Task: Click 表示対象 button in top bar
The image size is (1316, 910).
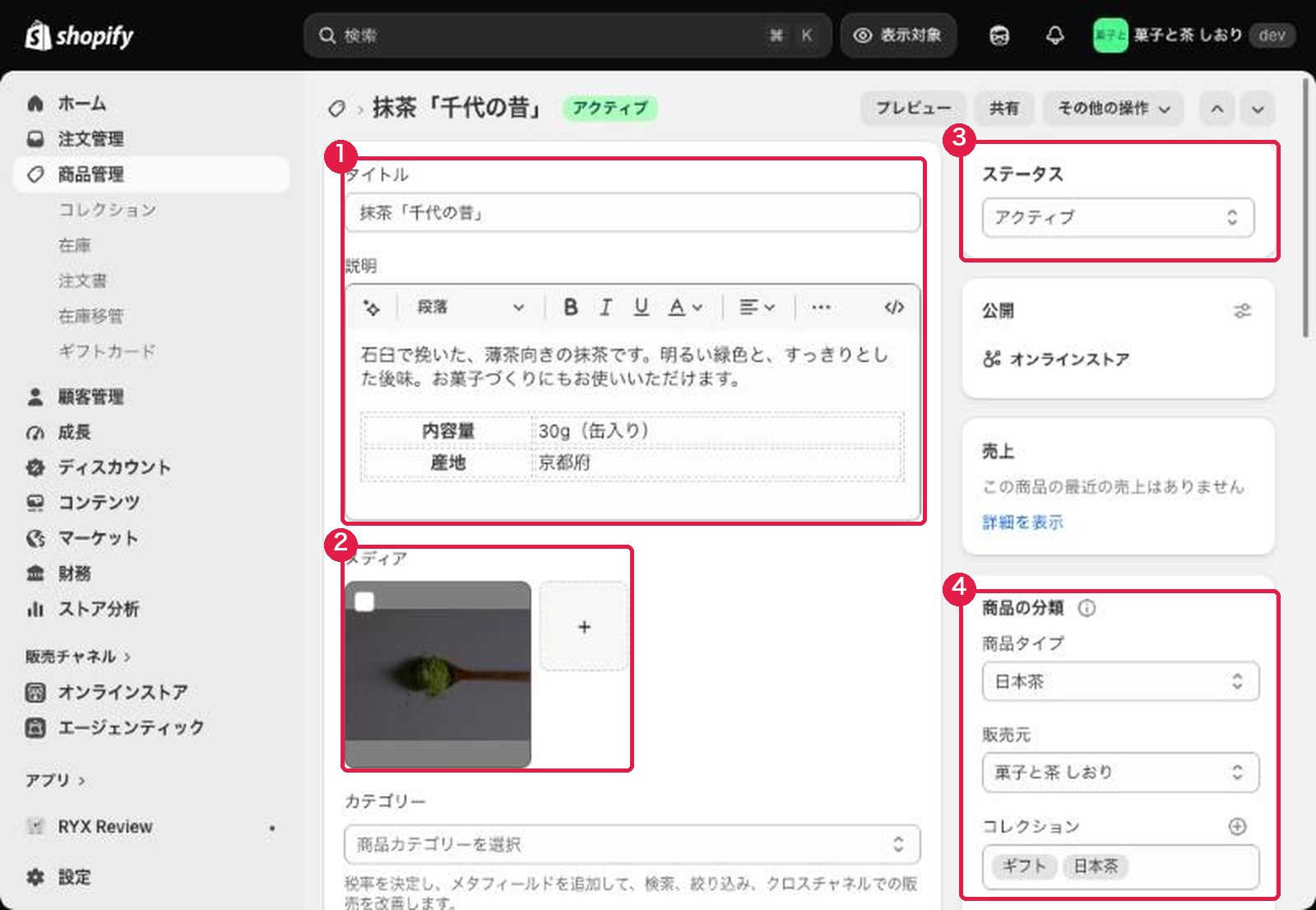Action: click(x=898, y=35)
